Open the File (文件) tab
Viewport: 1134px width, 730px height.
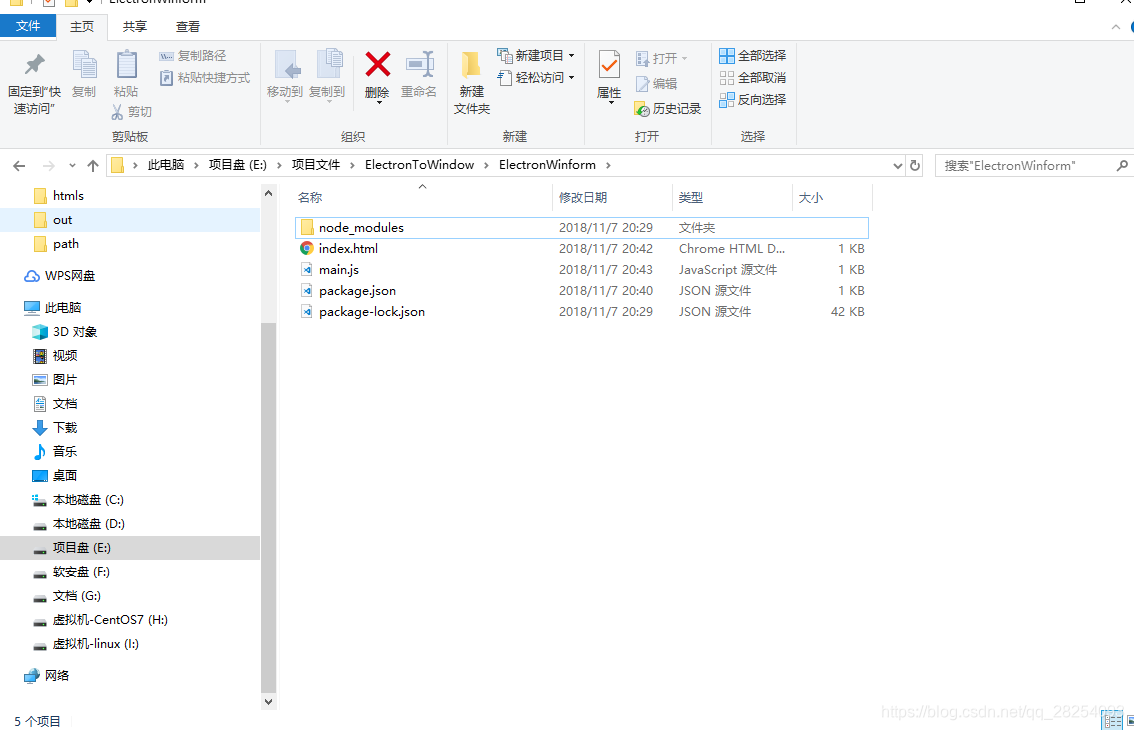[x=28, y=26]
